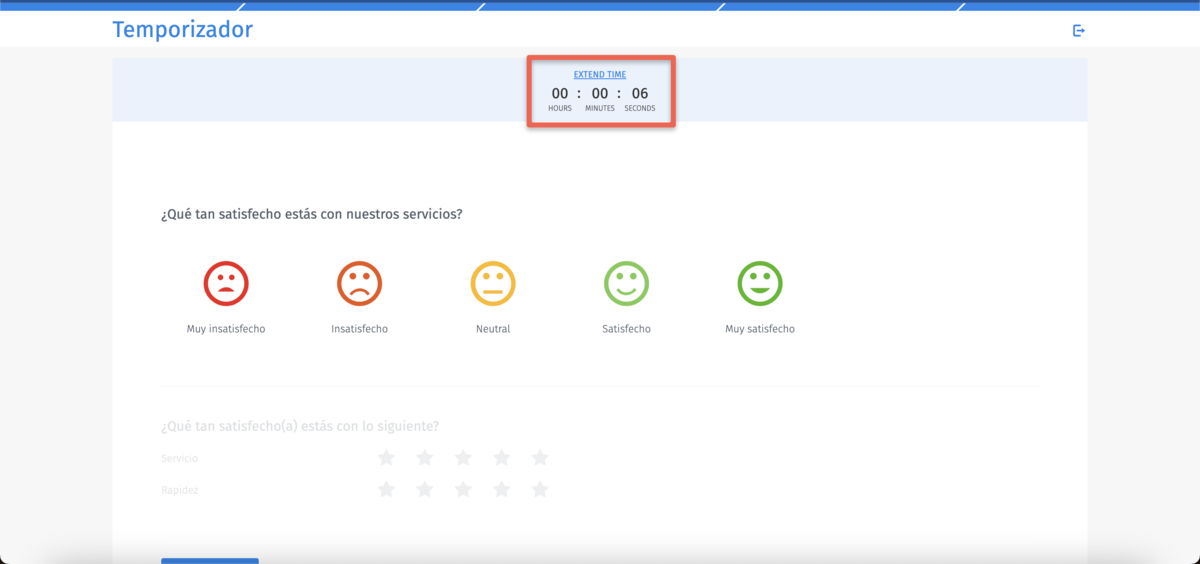Click the timer MINUTES value
Screen dimensions: 1200x564
600,94
